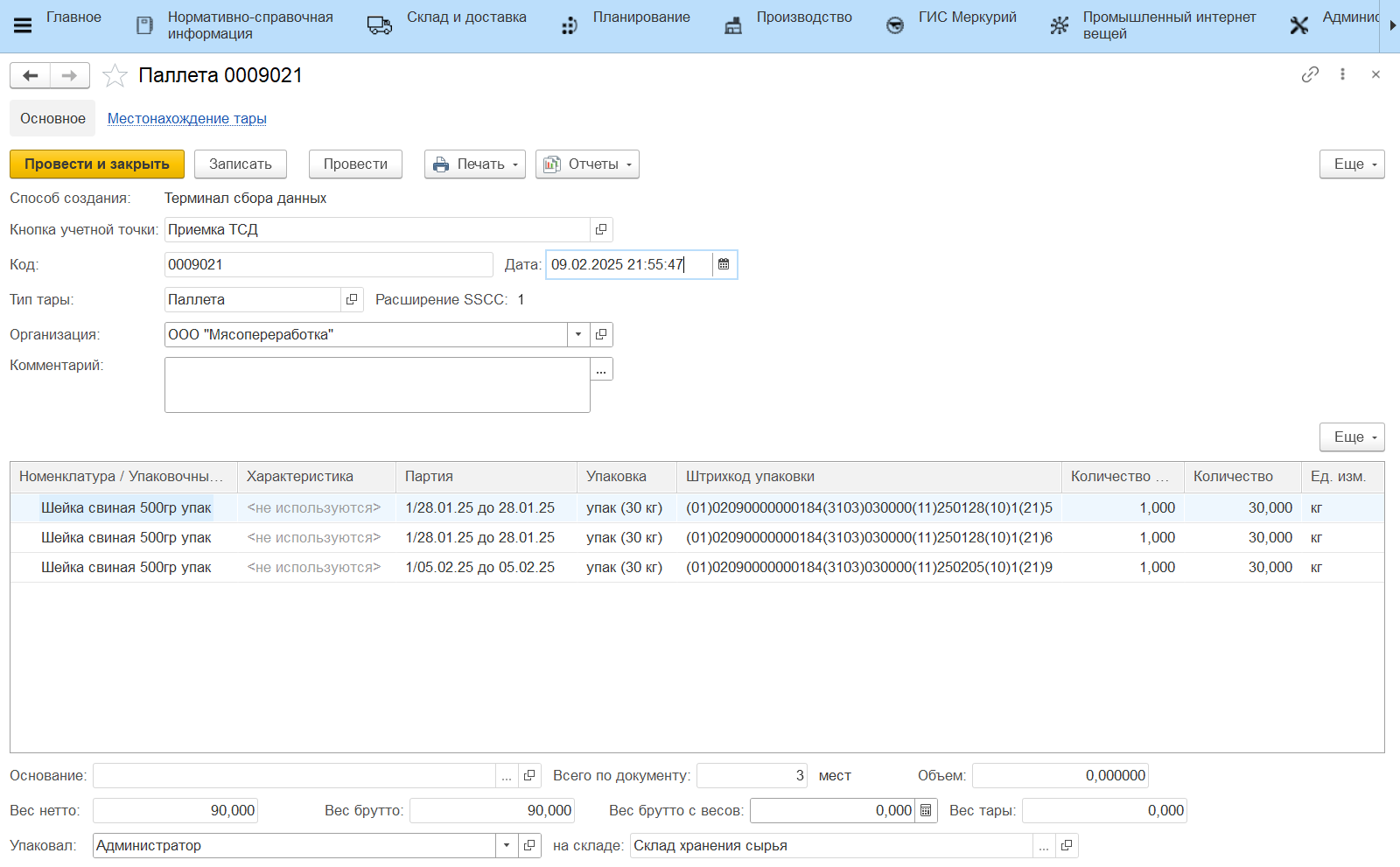1400x867 pixels.
Task: Open the hamburger main menu icon
Action: [x=23, y=25]
